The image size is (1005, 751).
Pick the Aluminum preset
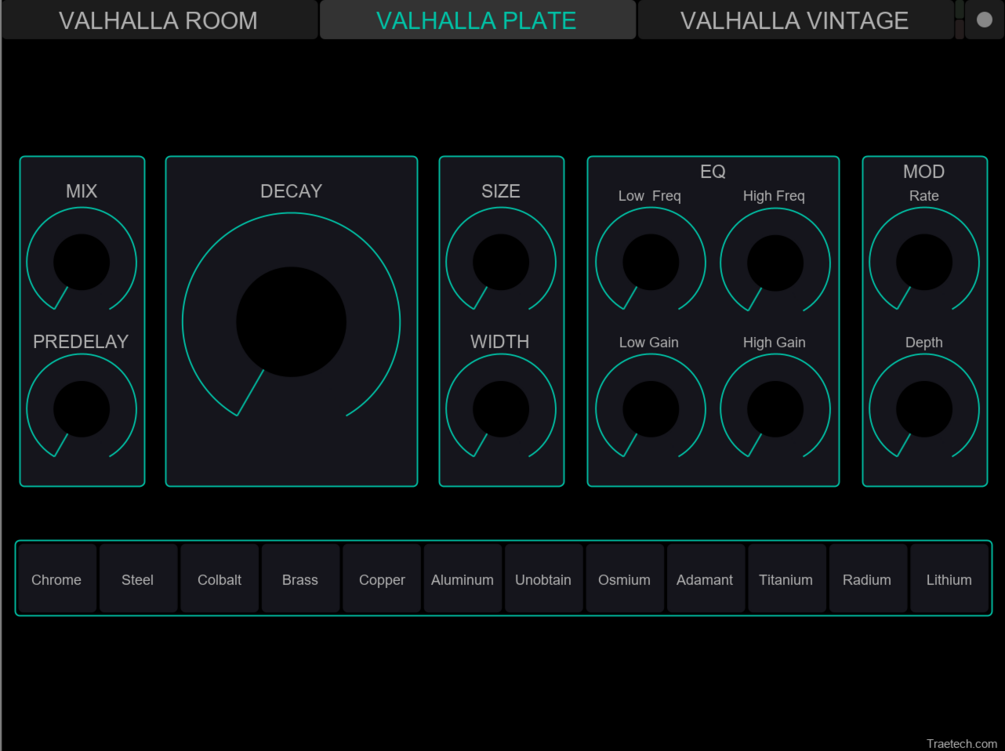point(462,579)
